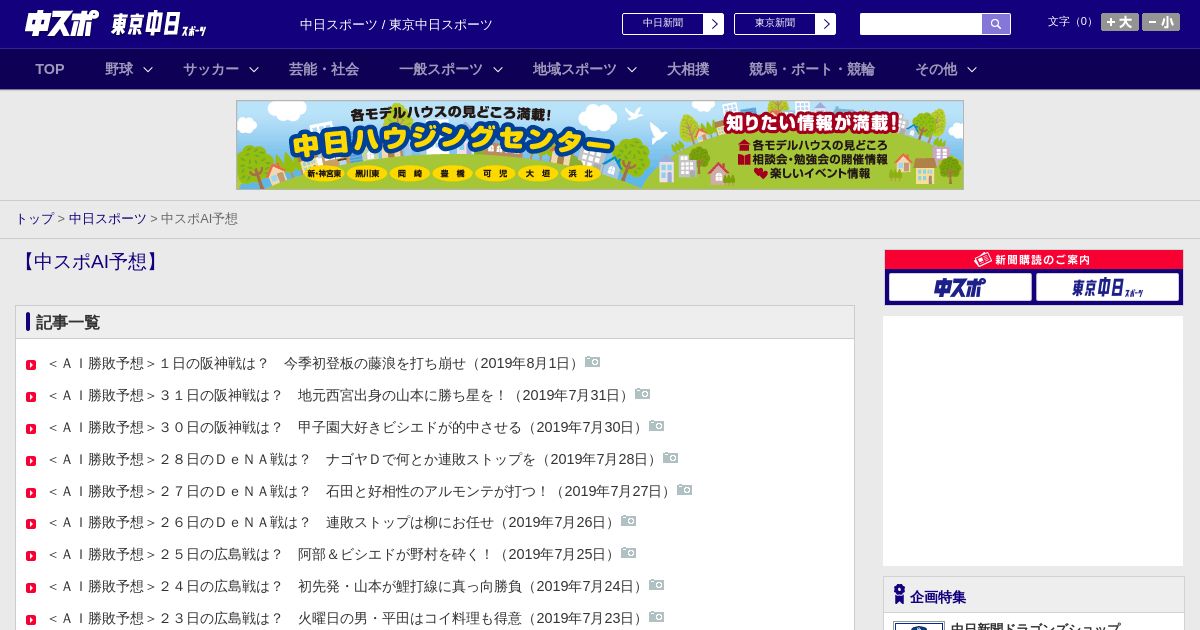Click 新聞購読のご案内 red header
This screenshot has height=630, width=1200.
coord(1034,260)
